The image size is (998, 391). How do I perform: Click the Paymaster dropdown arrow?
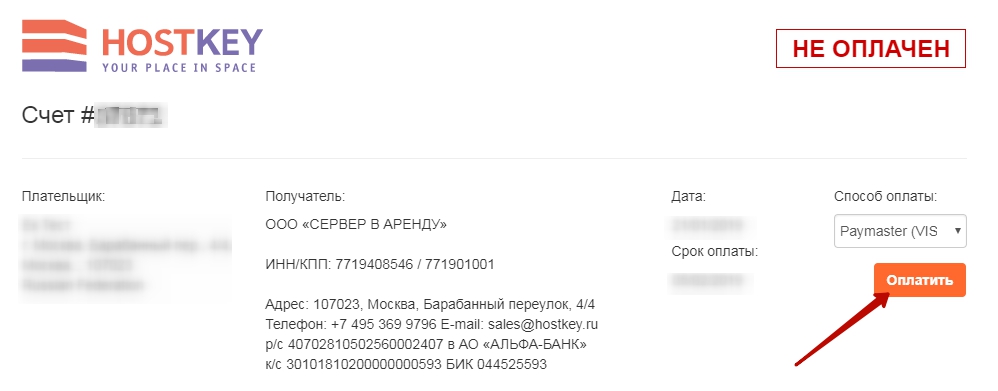click(957, 231)
